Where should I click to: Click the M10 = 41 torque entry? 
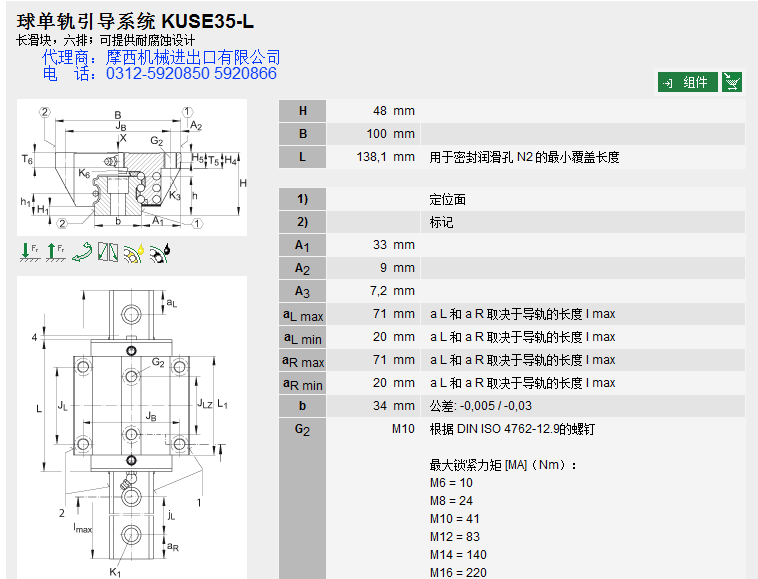click(455, 519)
